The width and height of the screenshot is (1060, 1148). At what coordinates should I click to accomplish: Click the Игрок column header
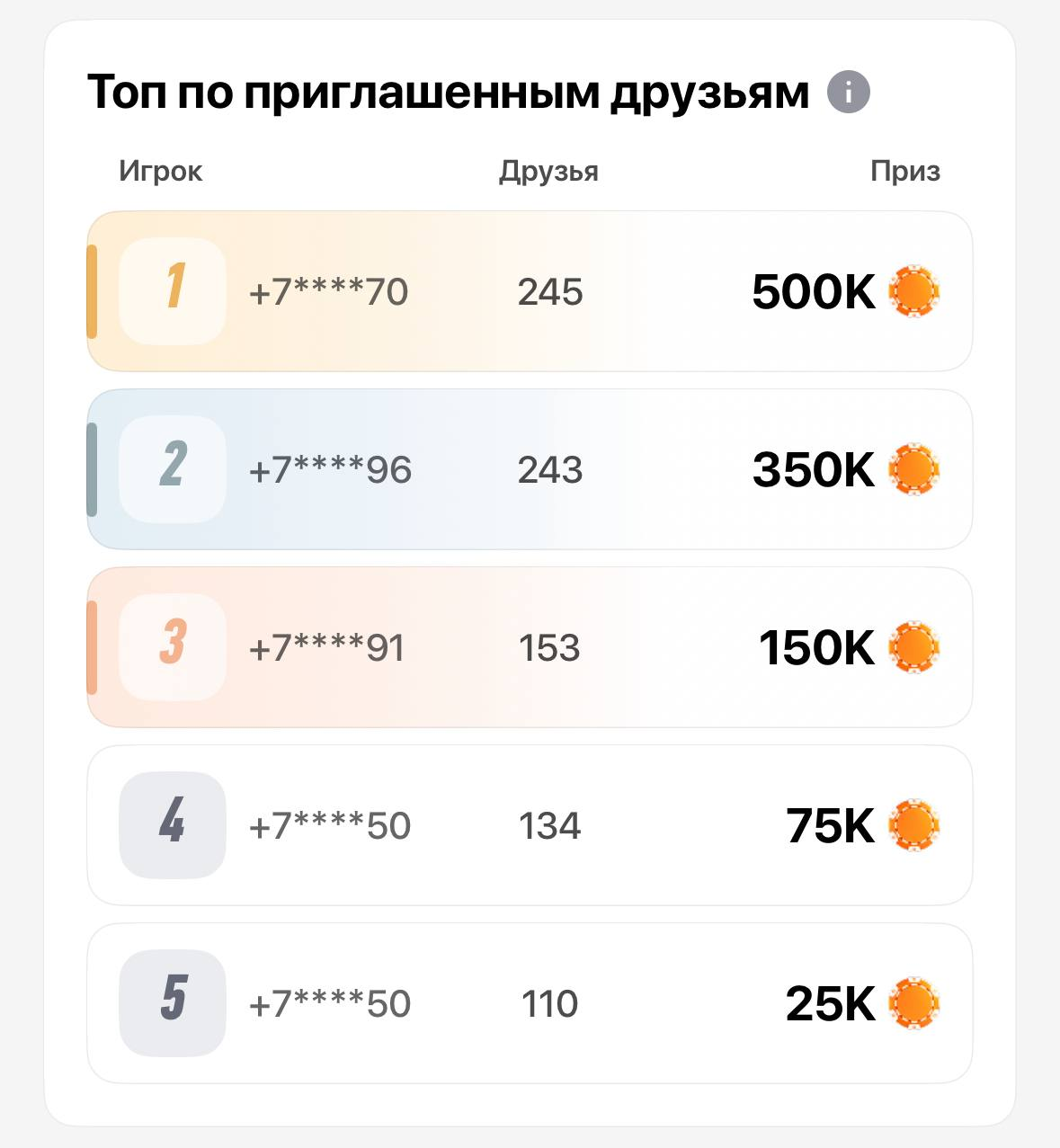pyautogui.click(x=161, y=171)
